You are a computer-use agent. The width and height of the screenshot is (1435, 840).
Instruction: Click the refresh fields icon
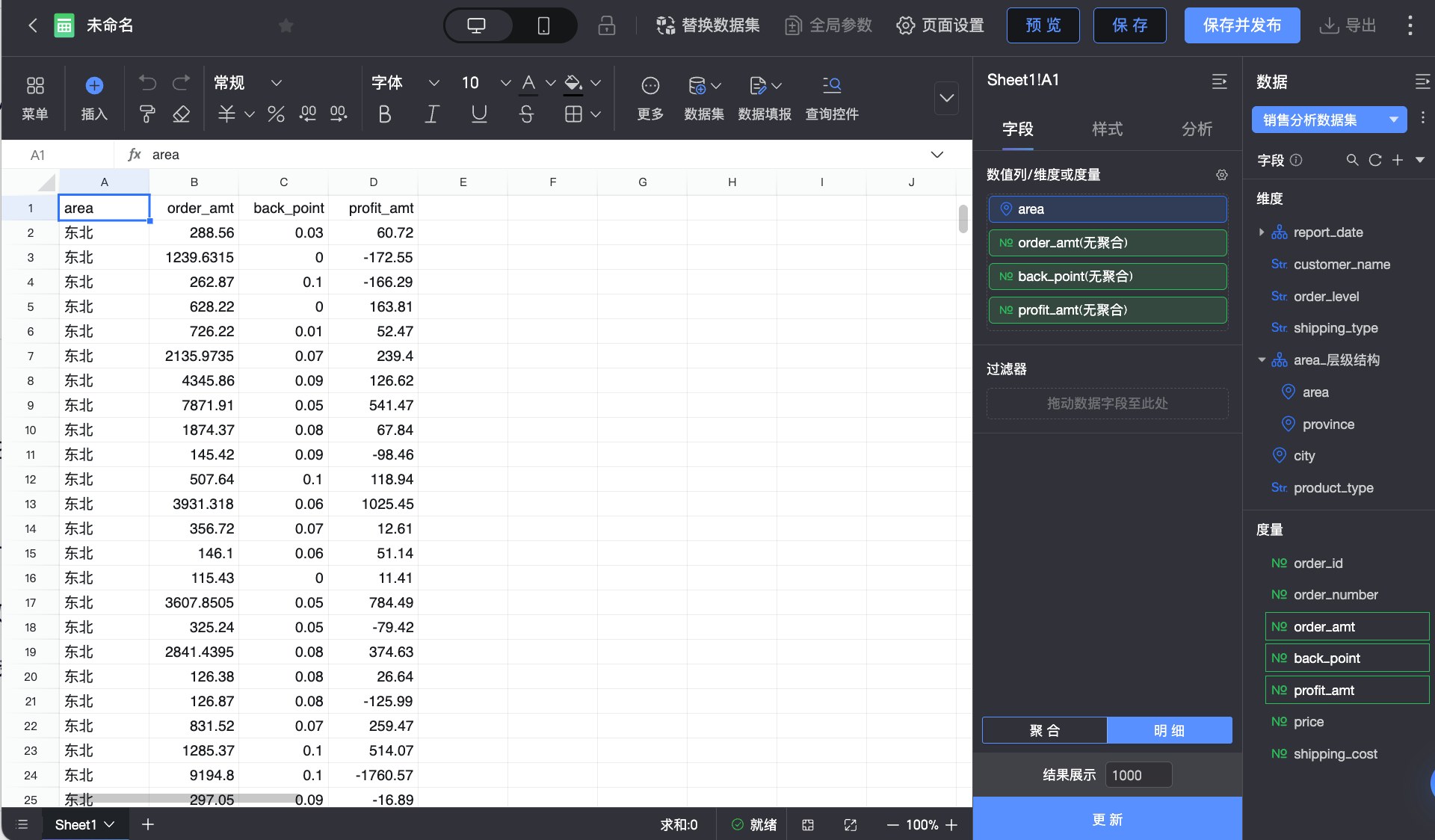point(1374,160)
